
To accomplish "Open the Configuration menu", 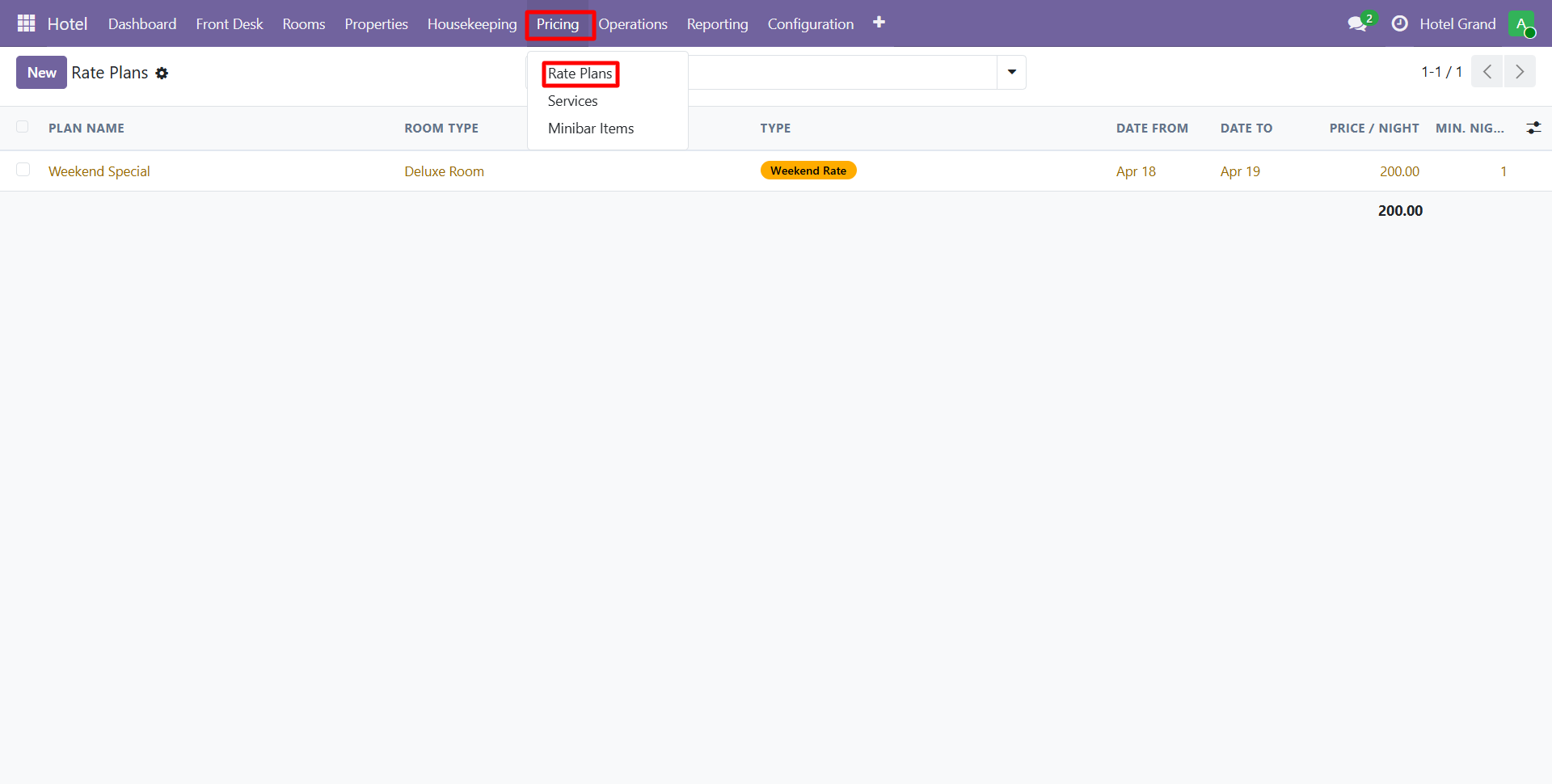I will tap(810, 24).
